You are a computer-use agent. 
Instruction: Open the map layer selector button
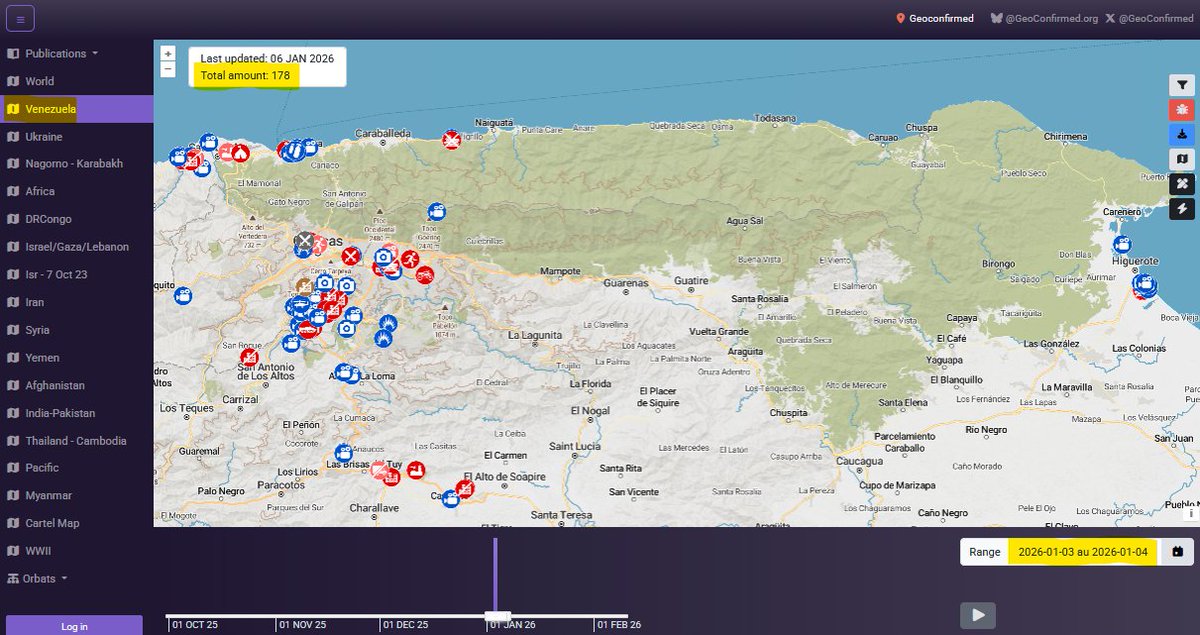[1182, 159]
